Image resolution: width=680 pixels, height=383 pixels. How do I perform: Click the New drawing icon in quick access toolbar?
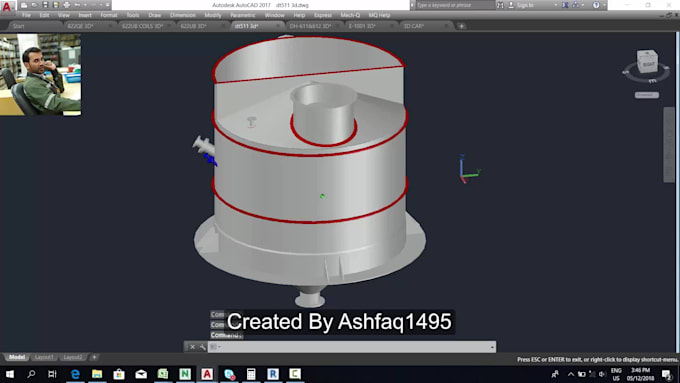24,5
